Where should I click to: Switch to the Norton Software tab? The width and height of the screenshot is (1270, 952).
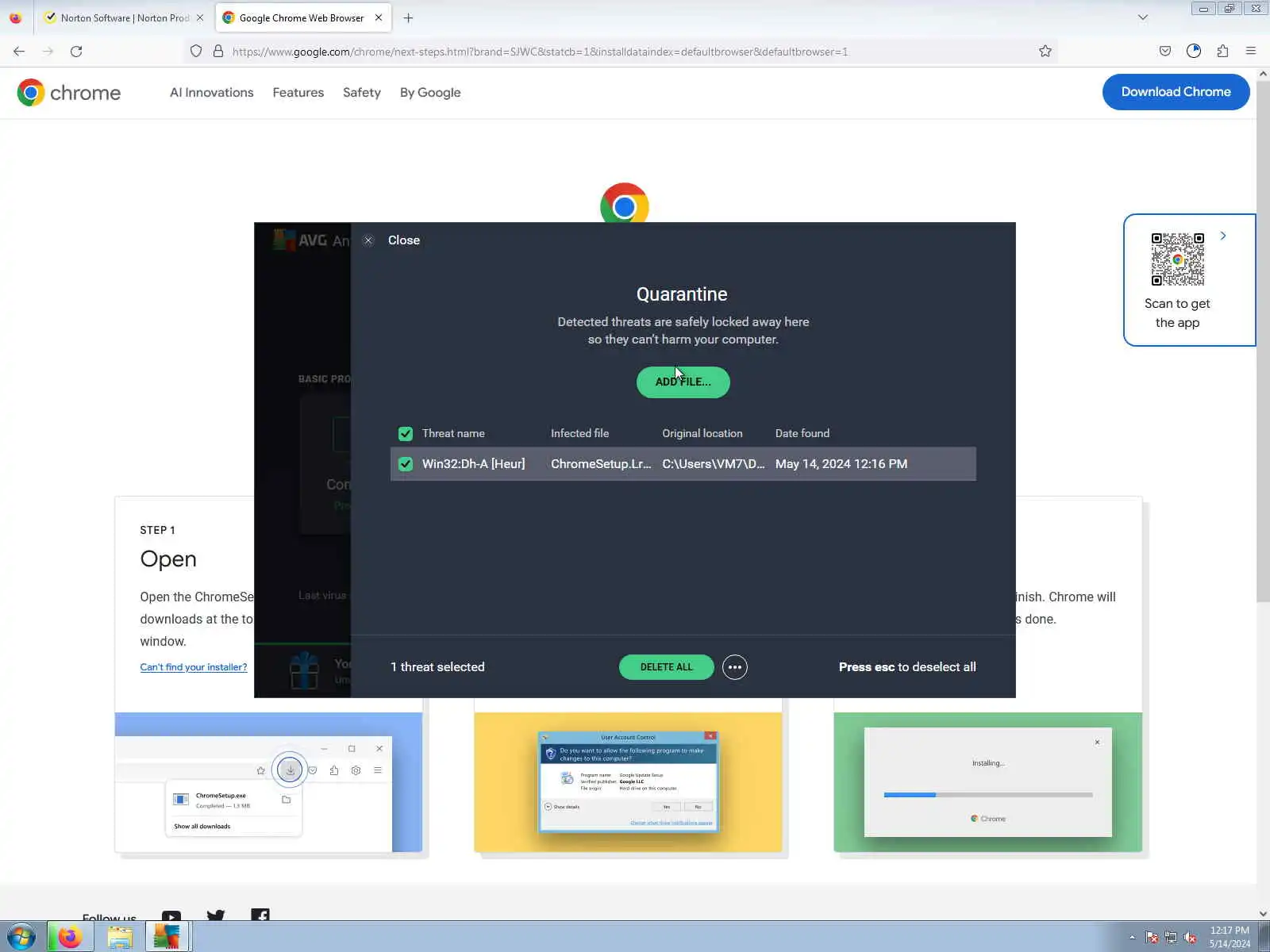coord(124,17)
